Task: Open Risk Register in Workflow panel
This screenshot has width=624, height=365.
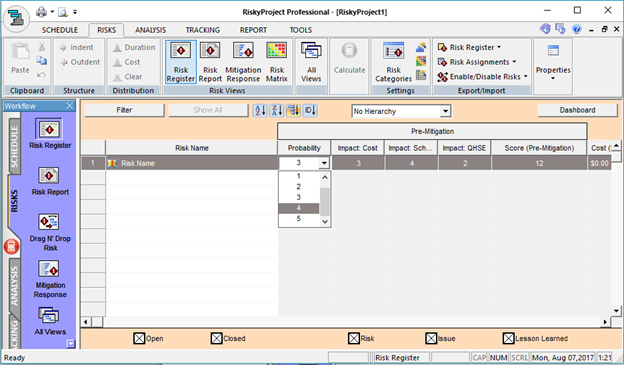Action: (x=50, y=134)
